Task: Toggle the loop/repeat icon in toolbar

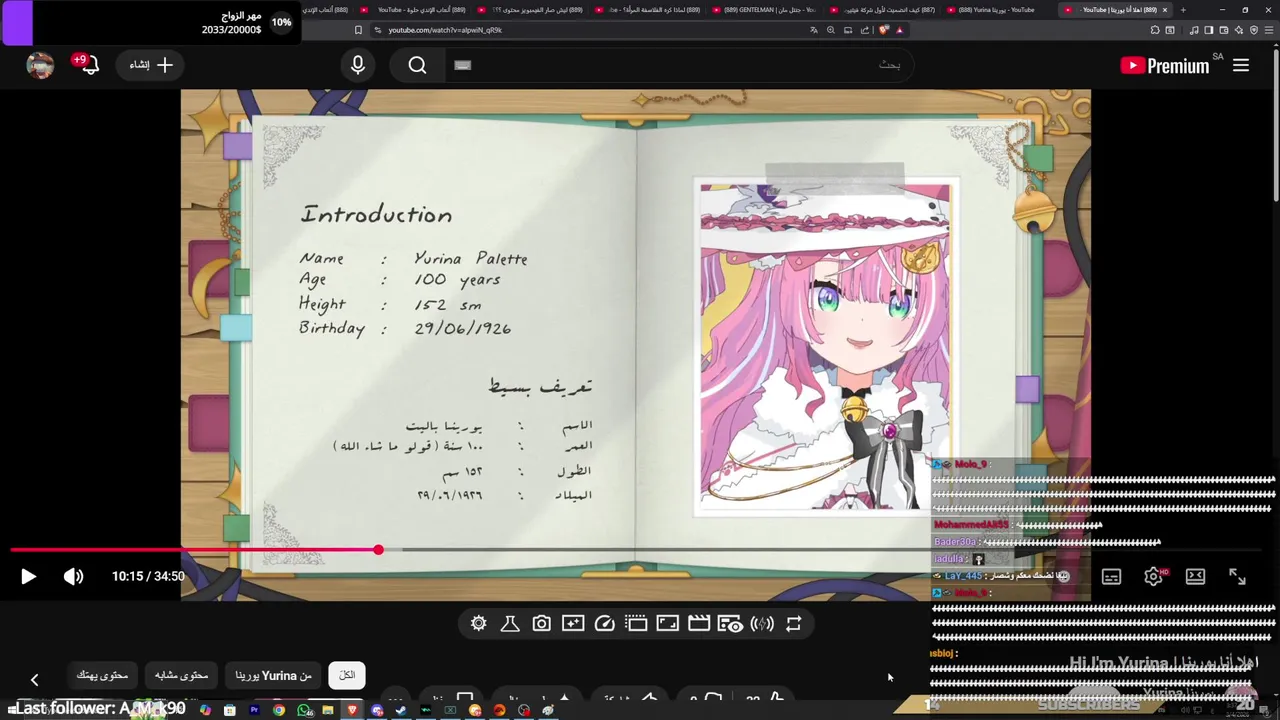Action: tap(794, 623)
